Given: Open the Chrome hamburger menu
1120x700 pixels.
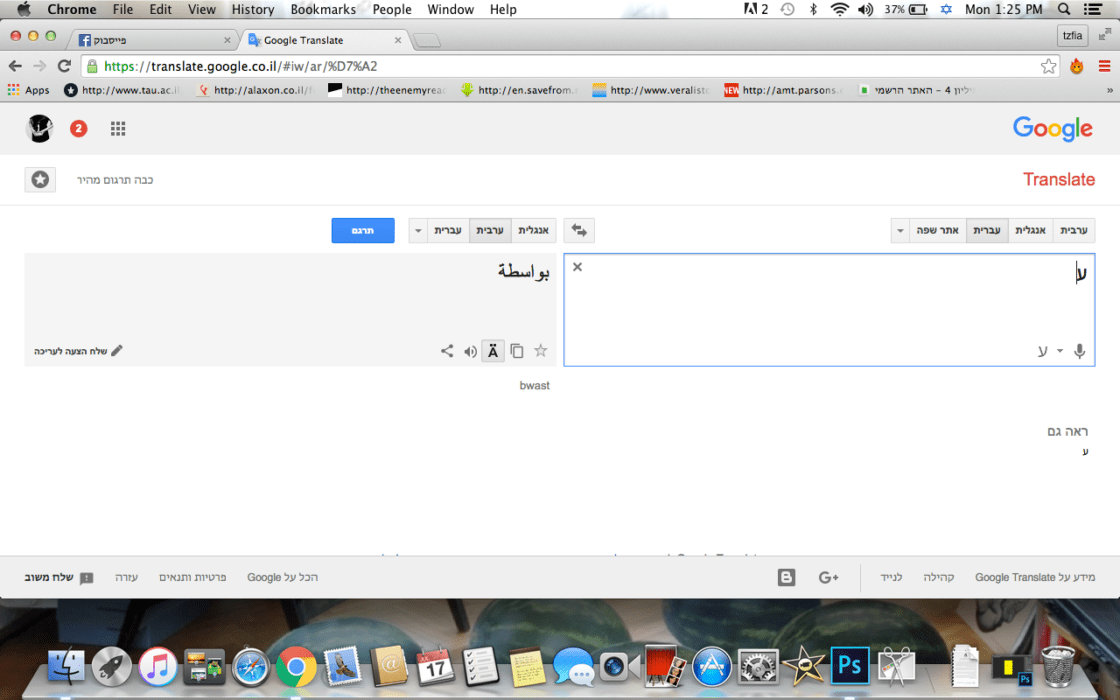Looking at the screenshot, I should click(1104, 66).
